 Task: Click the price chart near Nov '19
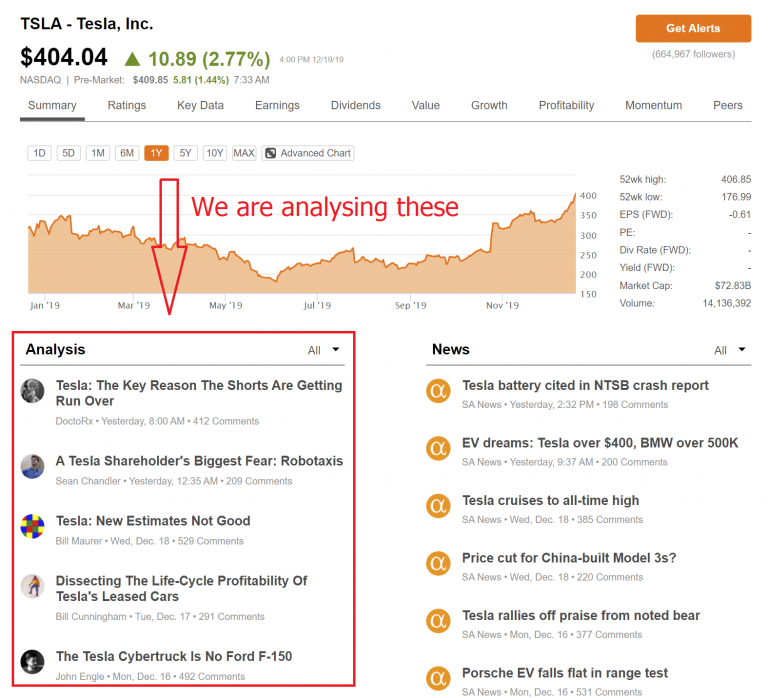[x=503, y=260]
